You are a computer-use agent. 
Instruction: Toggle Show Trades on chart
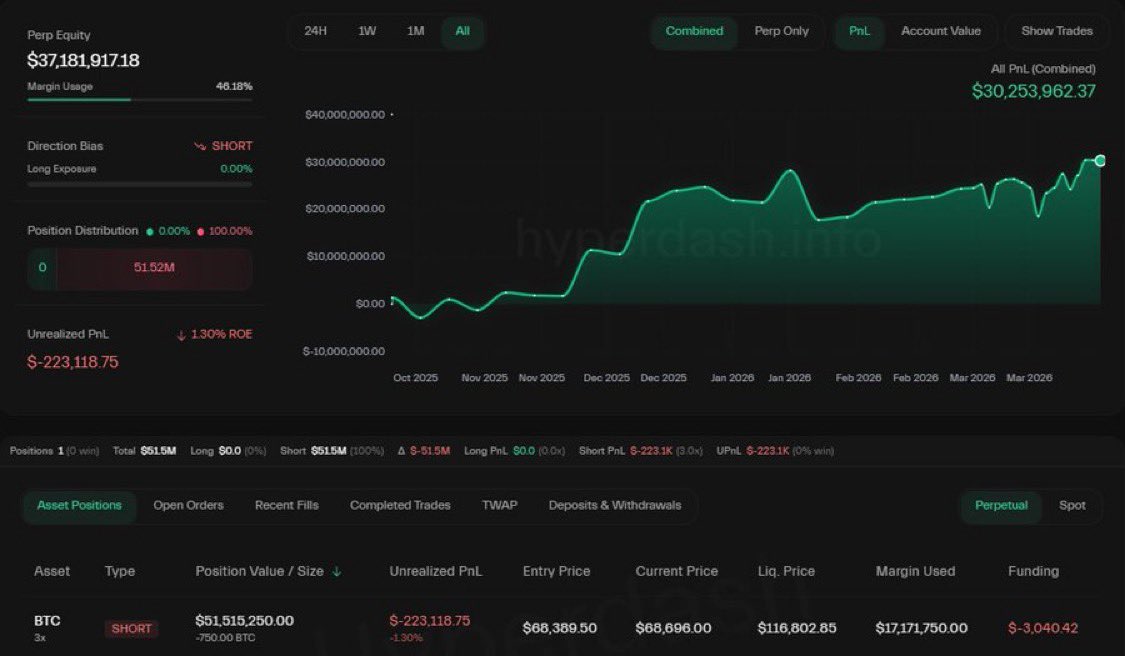(1057, 31)
